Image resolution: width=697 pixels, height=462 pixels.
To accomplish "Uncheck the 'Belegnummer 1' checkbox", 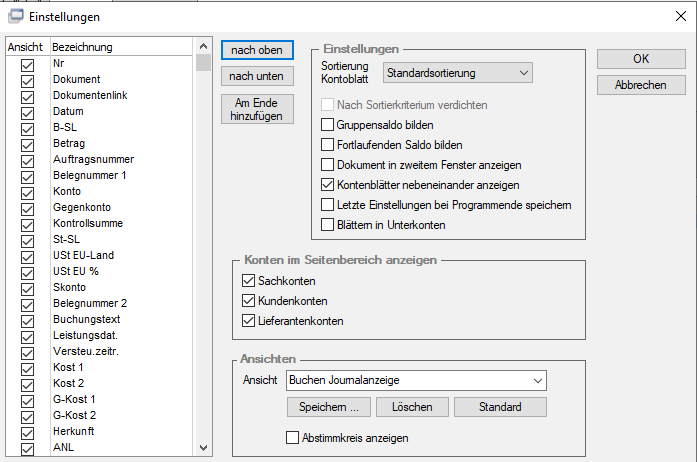I will [28, 177].
